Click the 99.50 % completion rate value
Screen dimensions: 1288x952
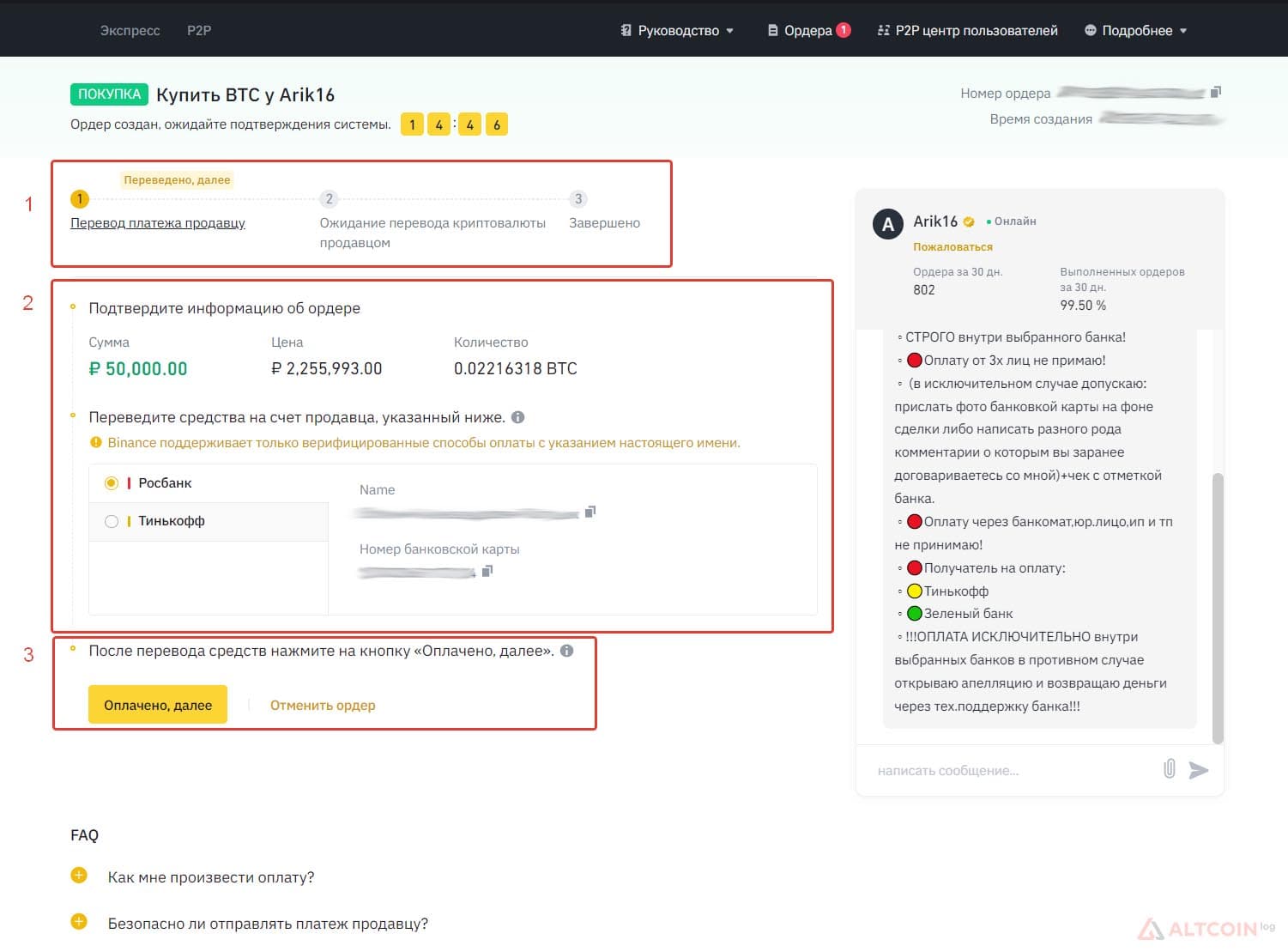pos(1083,306)
